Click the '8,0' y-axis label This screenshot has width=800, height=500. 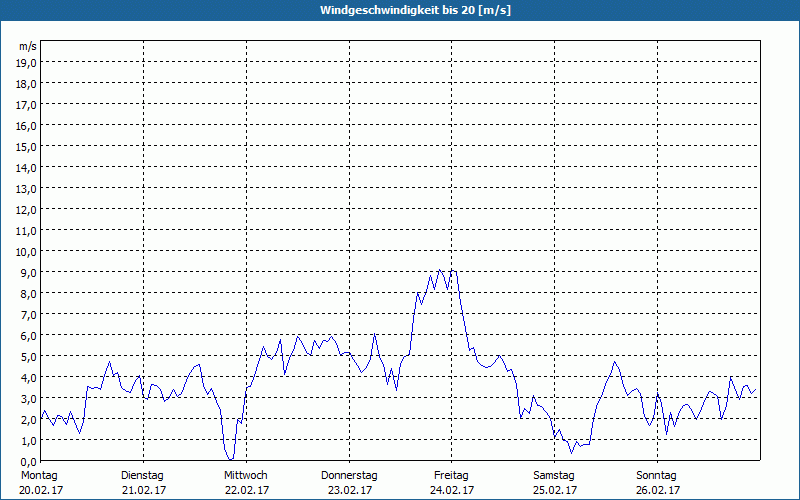(29, 294)
